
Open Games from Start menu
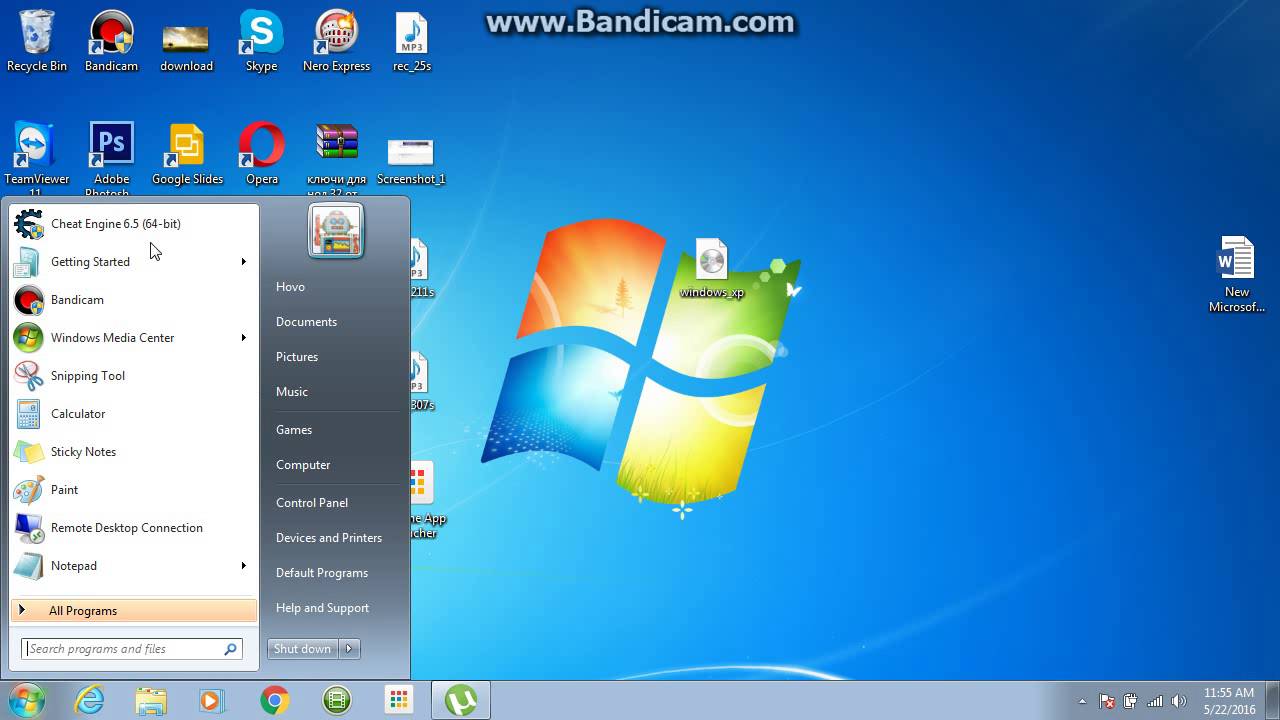(x=294, y=430)
